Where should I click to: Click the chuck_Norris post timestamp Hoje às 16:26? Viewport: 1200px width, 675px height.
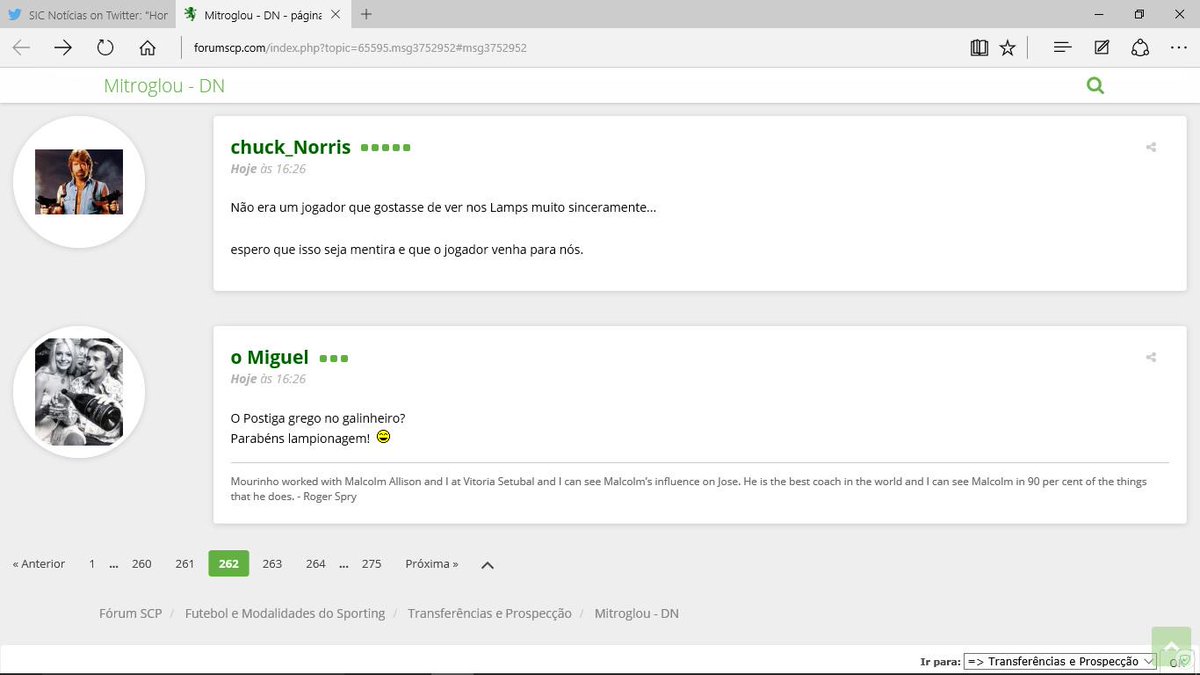coord(268,169)
